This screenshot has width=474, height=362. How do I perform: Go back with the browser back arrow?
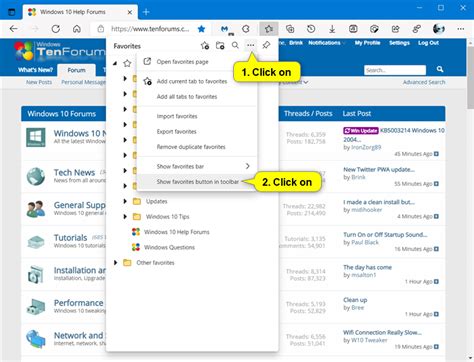[14, 29]
